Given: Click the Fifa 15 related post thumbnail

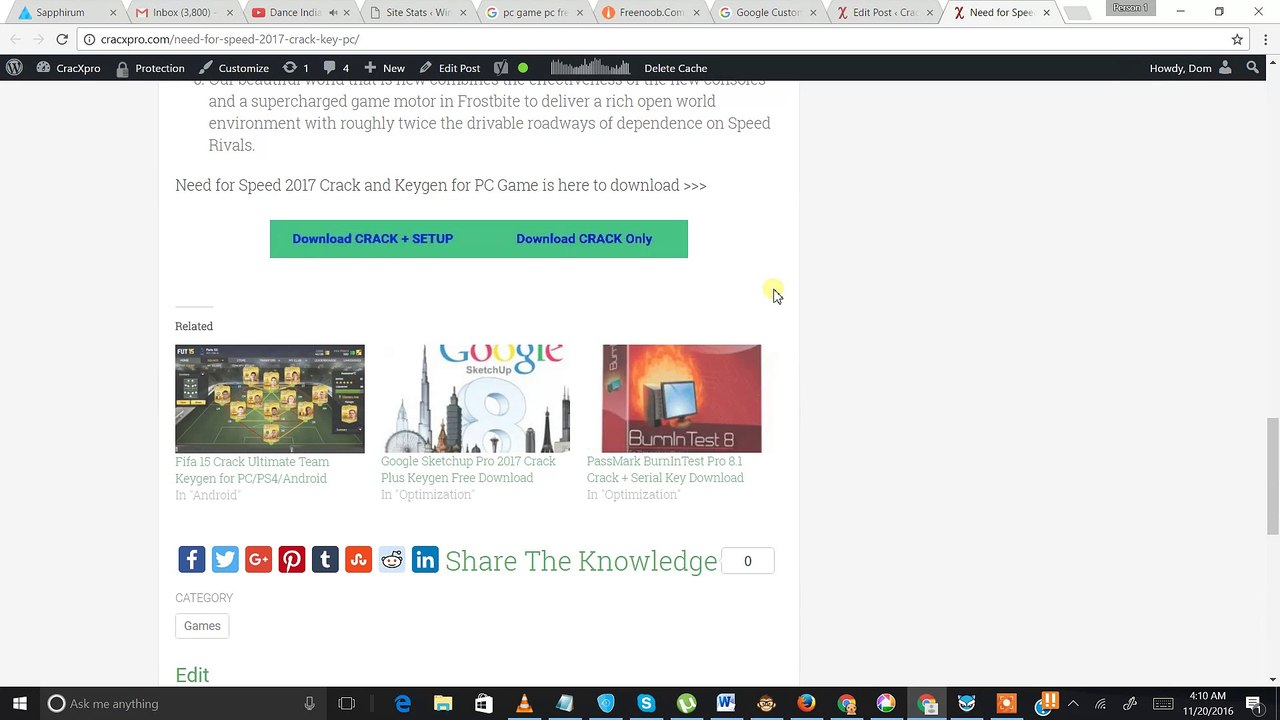Looking at the screenshot, I should [270, 399].
